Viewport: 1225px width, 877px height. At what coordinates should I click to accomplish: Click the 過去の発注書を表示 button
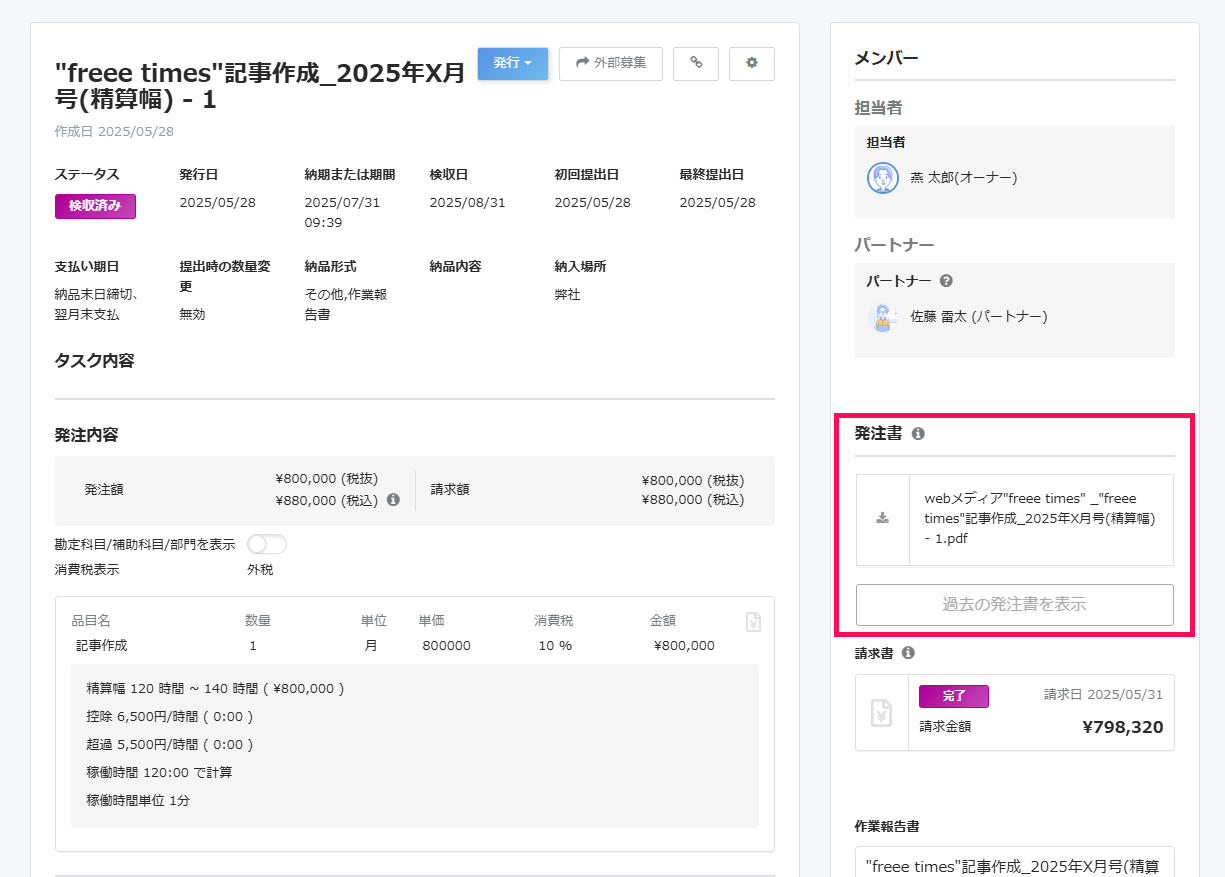(1014, 605)
